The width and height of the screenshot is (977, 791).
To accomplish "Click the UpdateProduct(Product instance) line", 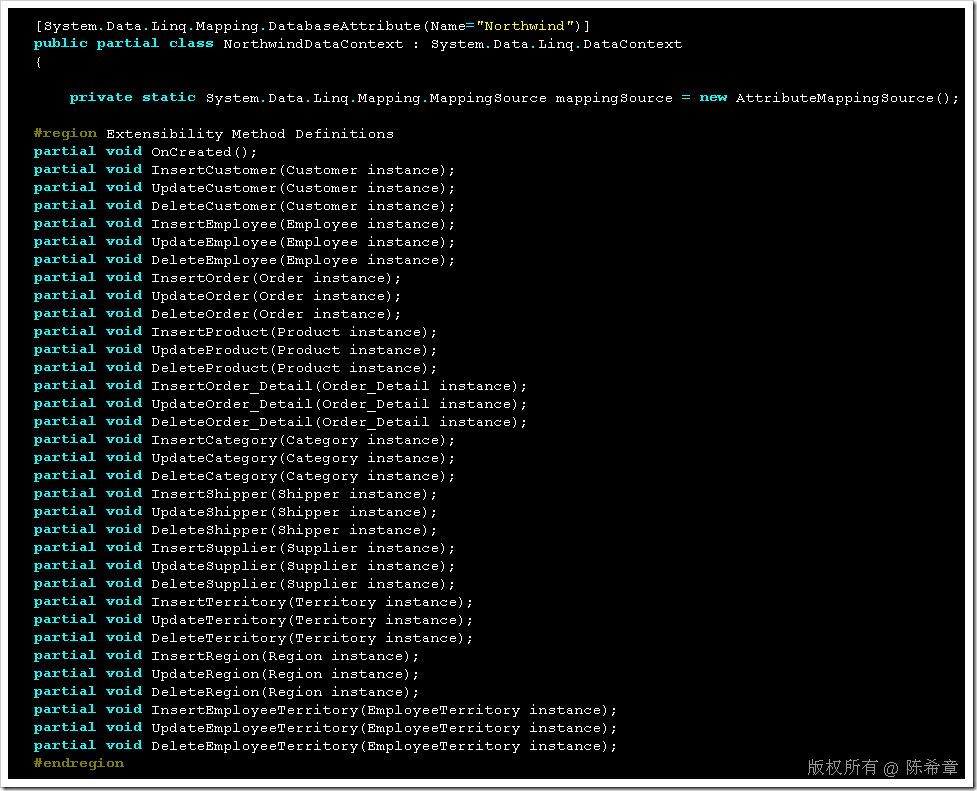I will point(236,350).
